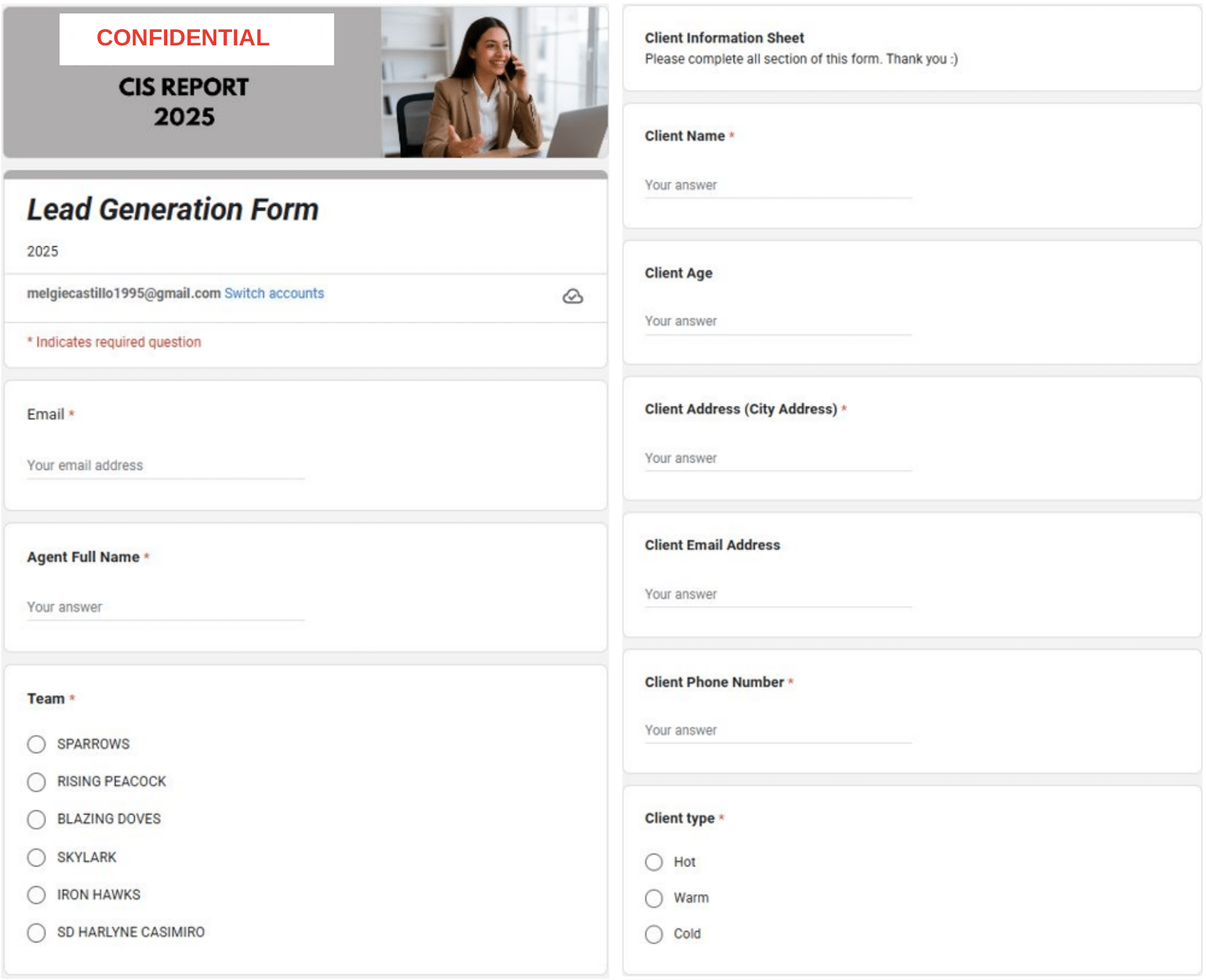The width and height of the screenshot is (1206, 980).
Task: Click the CONFIDENTIAL banner label
Action: point(183,38)
